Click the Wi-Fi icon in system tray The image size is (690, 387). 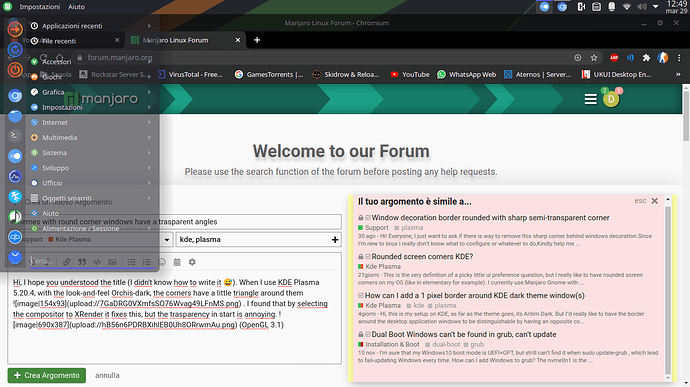pos(627,7)
